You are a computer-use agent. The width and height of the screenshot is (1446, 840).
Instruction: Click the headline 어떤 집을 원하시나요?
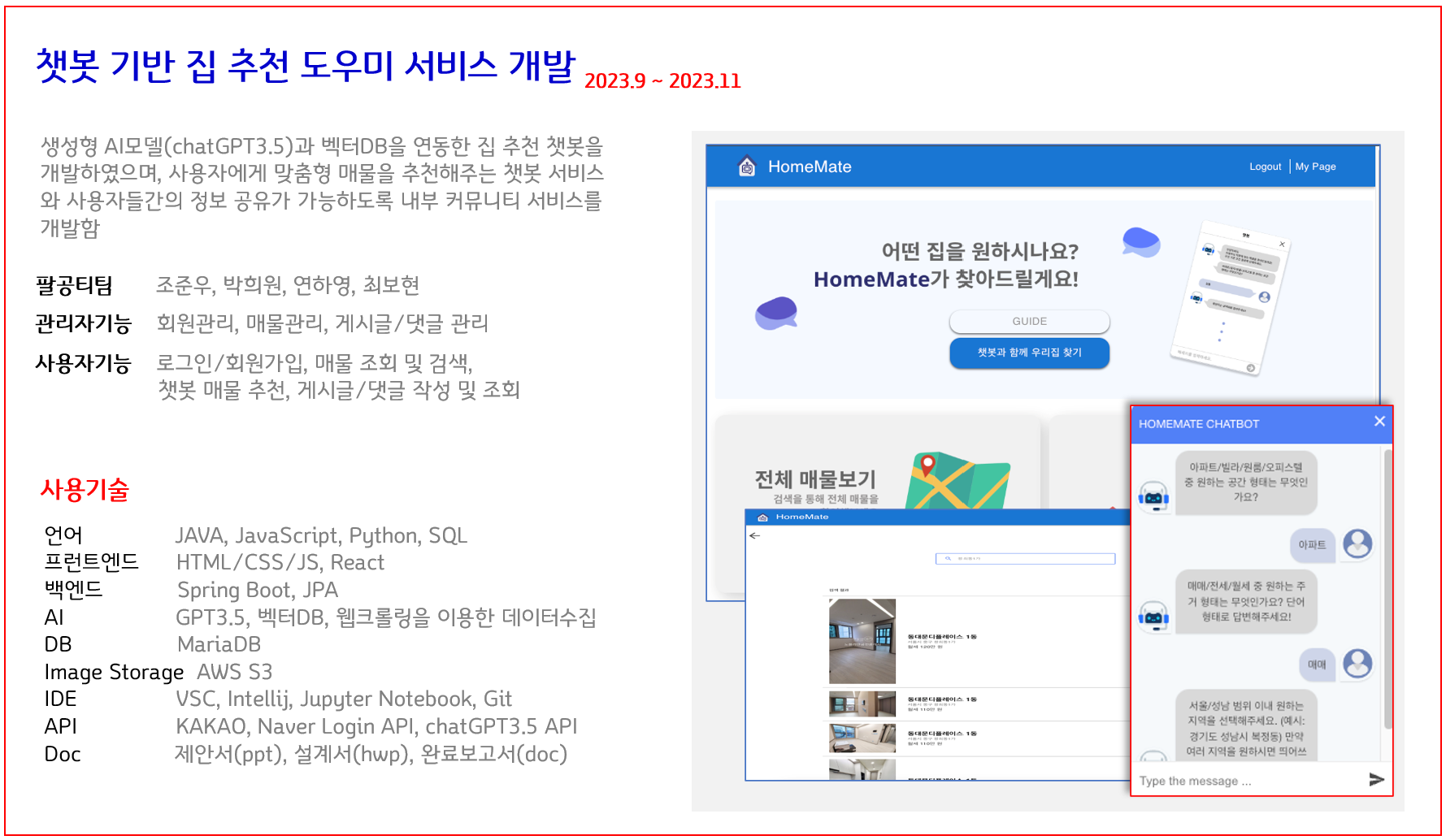(980, 251)
